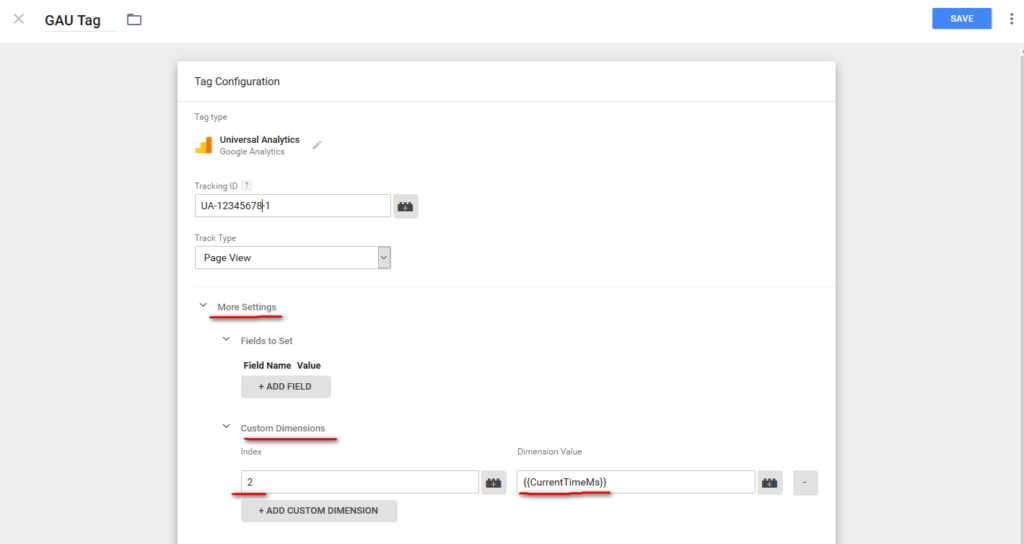Click the Dimension Value input field
The width and height of the screenshot is (1024, 544).
click(x=636, y=482)
